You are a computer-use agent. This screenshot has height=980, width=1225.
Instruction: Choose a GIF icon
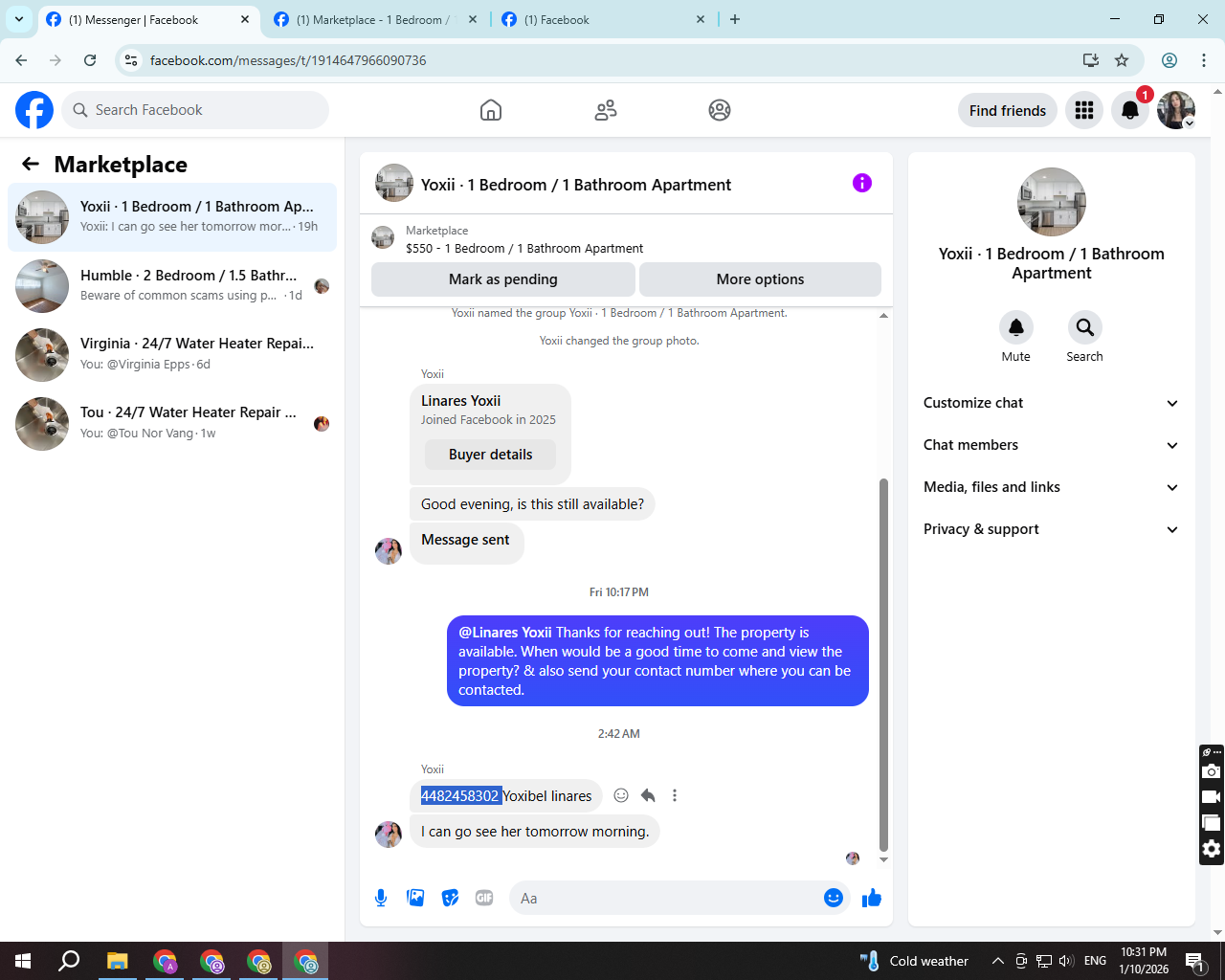click(484, 898)
